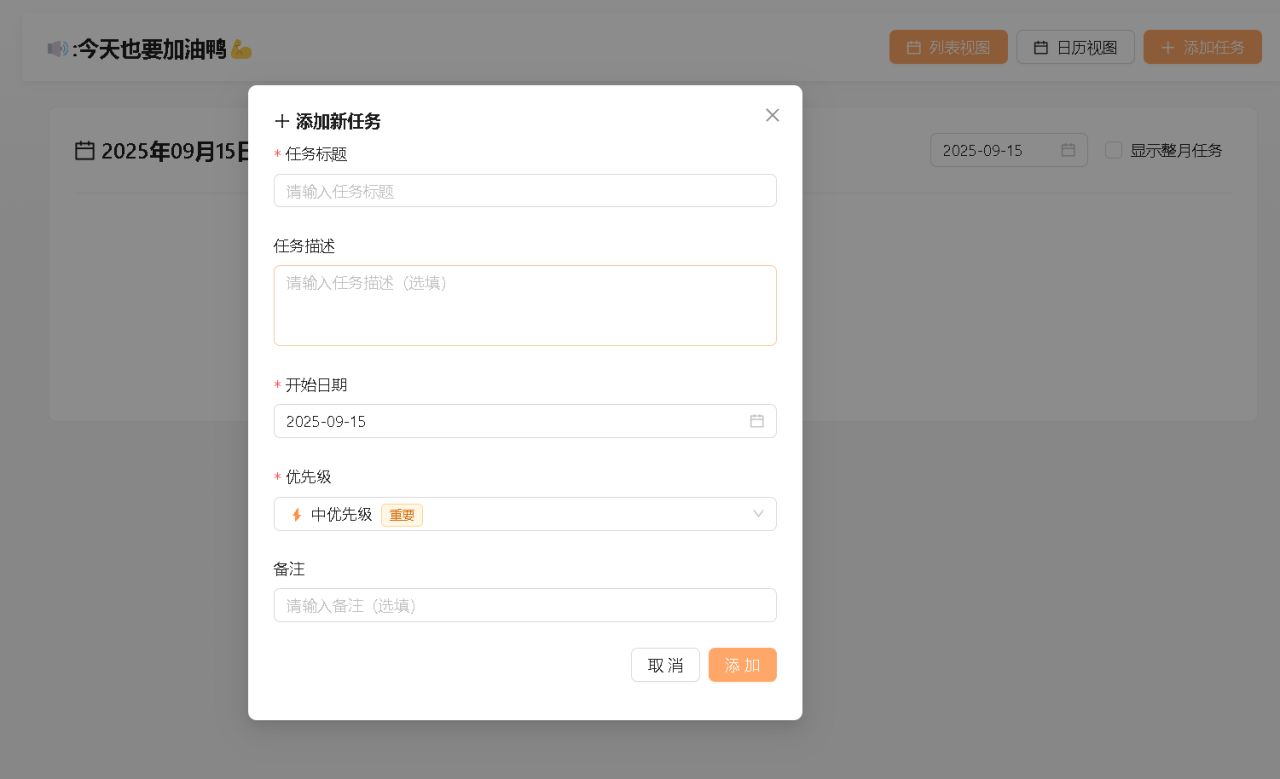Focus the 备注 remarks input field

524,605
